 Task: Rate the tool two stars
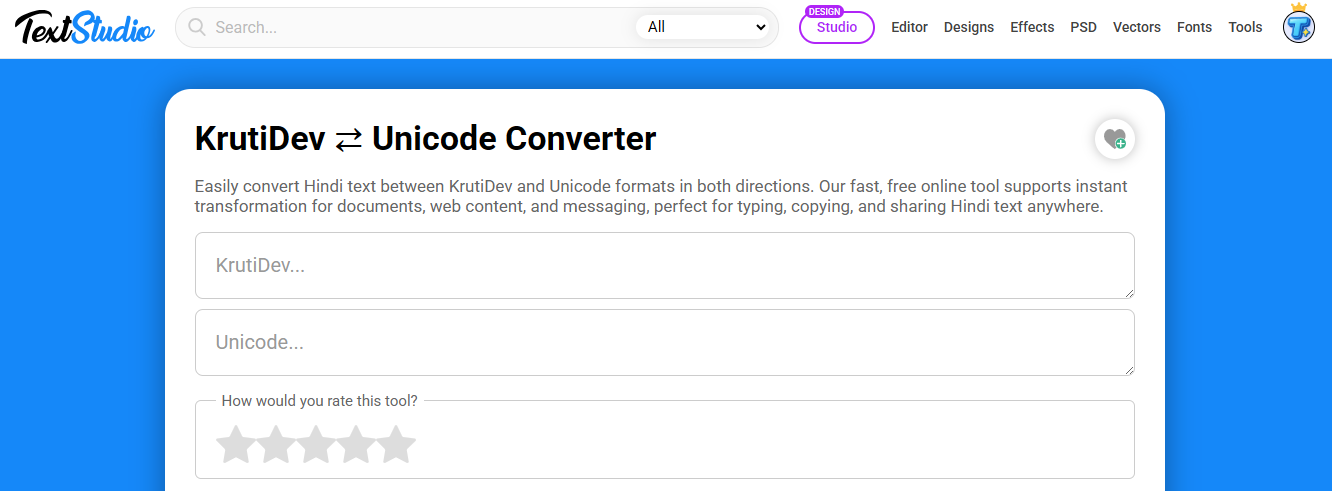pos(276,444)
